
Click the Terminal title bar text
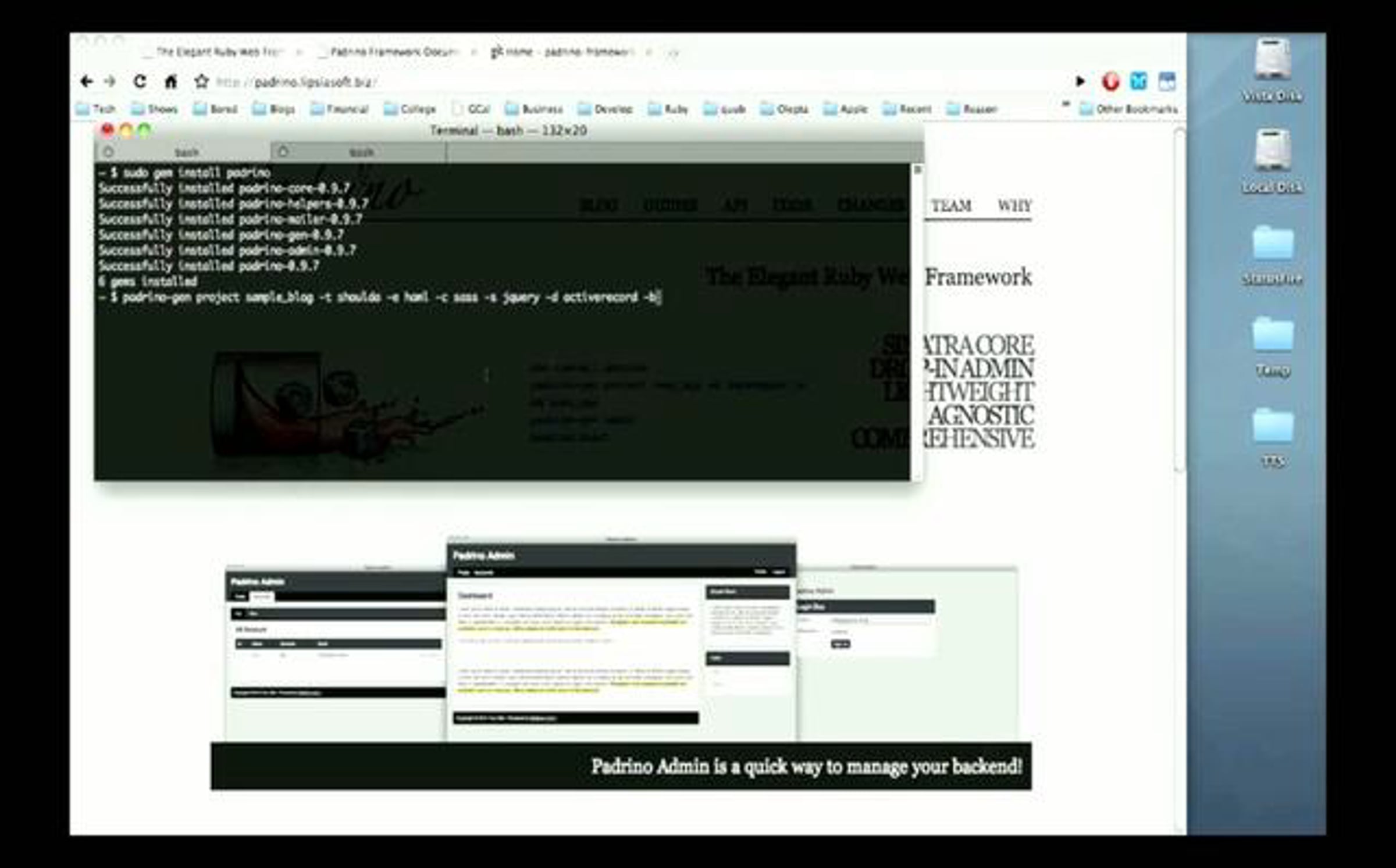tap(508, 130)
